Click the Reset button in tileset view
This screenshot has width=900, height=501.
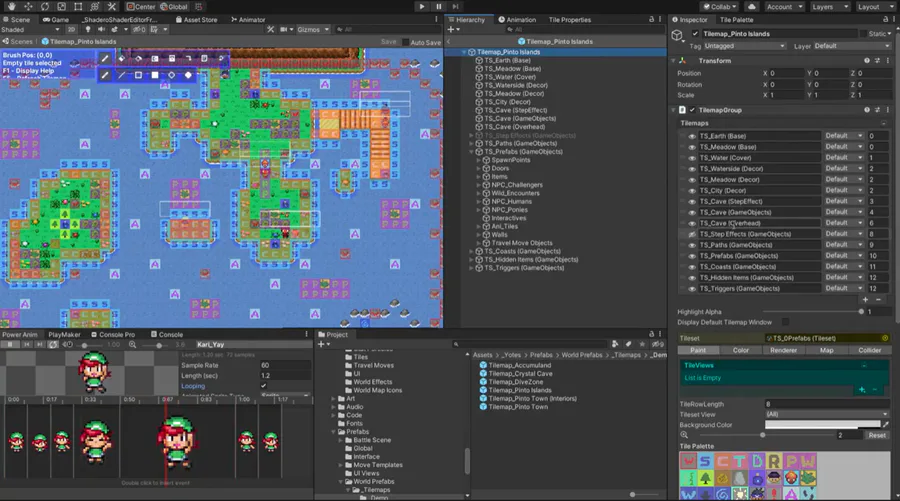(876, 435)
